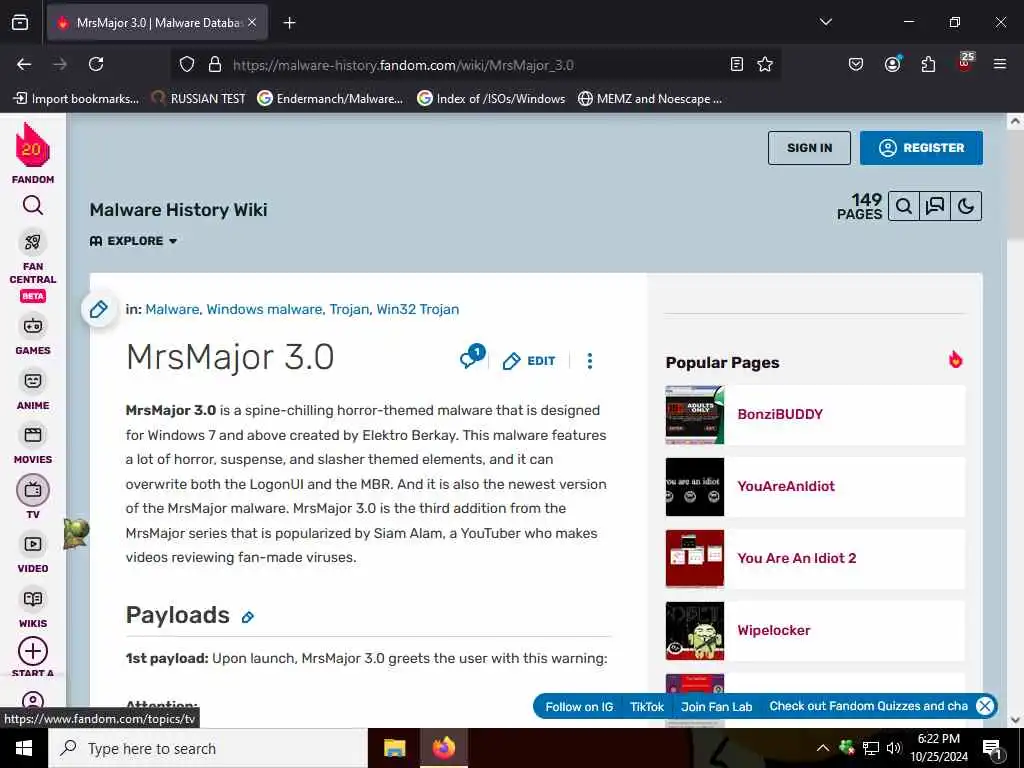Viewport: 1024px width, 768px height.
Task: Open the Anime section icon
Action: pyautogui.click(x=33, y=381)
